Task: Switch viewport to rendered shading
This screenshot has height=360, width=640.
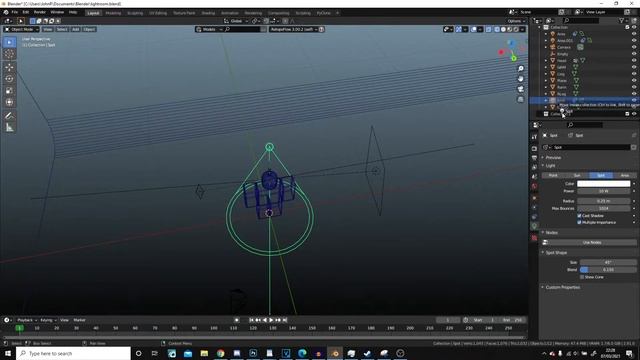Action: 516,29
